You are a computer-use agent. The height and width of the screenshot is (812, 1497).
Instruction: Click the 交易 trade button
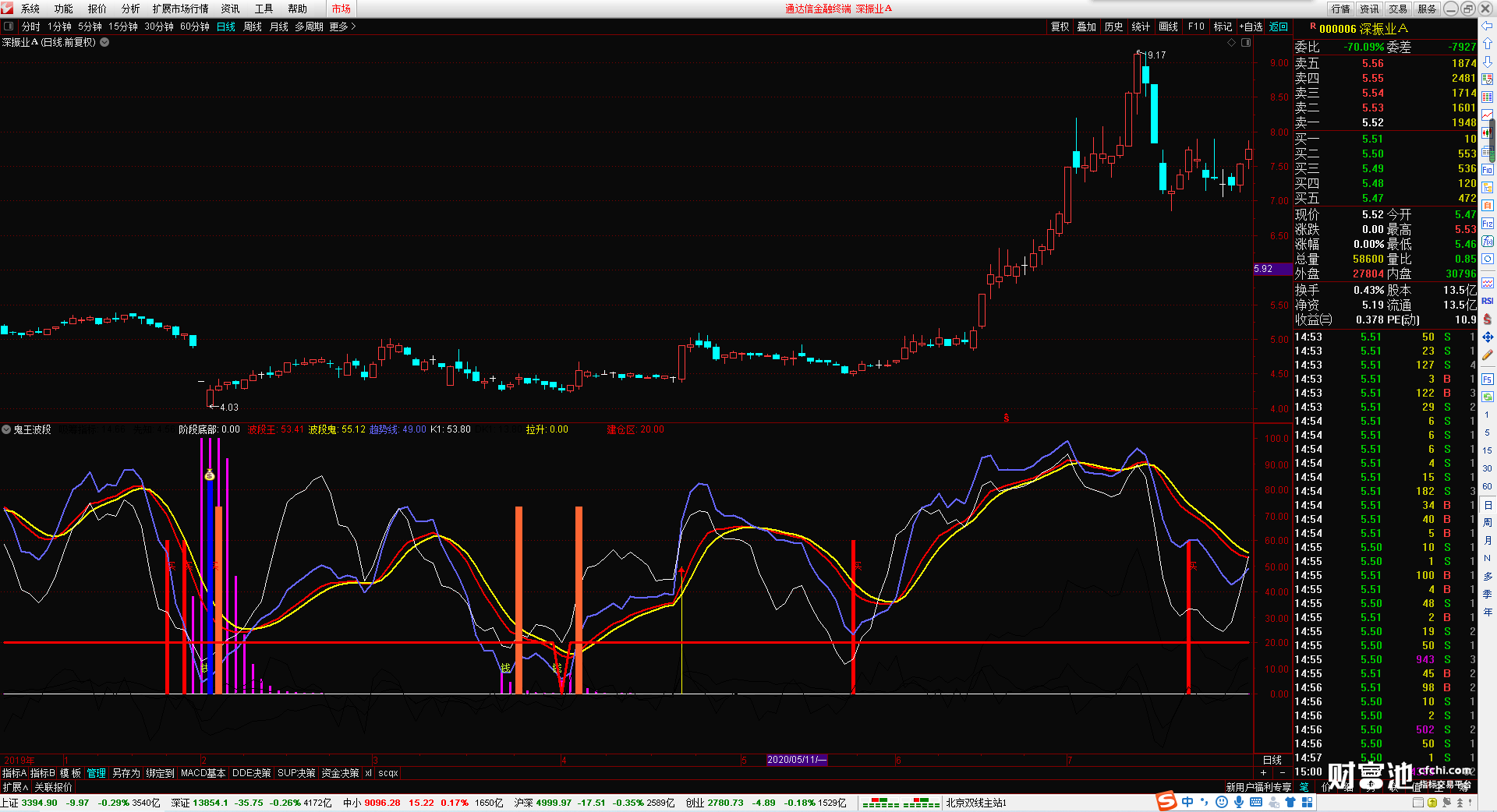pyautogui.click(x=1398, y=9)
